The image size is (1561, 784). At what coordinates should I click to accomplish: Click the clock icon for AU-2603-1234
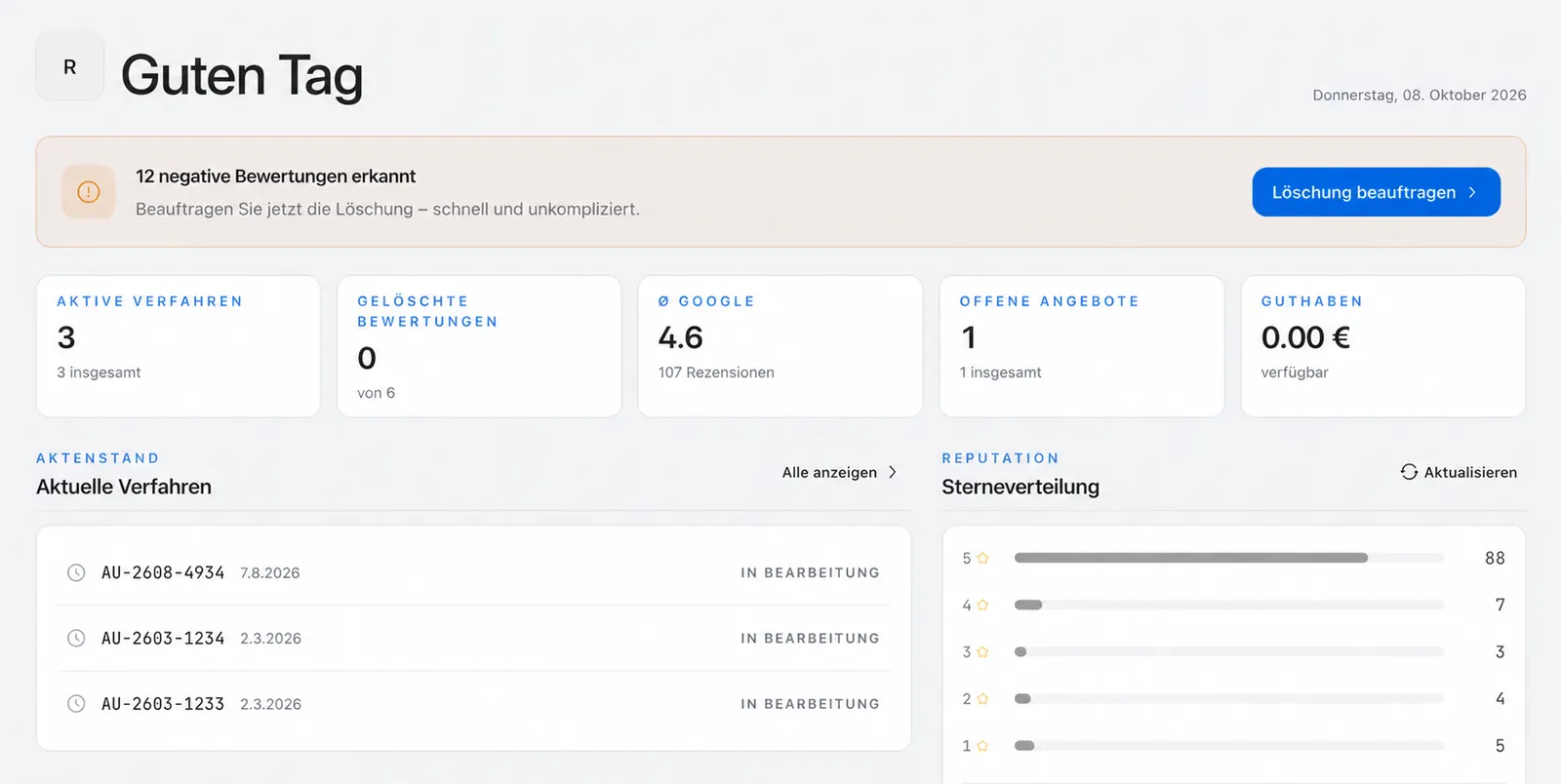(76, 638)
